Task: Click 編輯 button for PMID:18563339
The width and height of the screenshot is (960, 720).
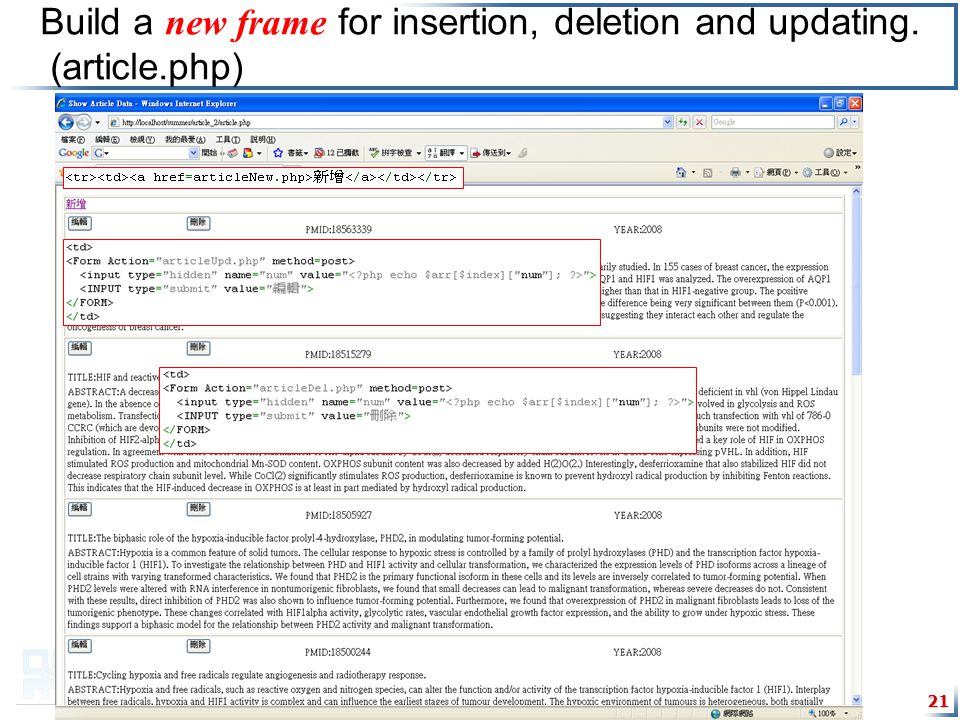Action: [x=80, y=222]
